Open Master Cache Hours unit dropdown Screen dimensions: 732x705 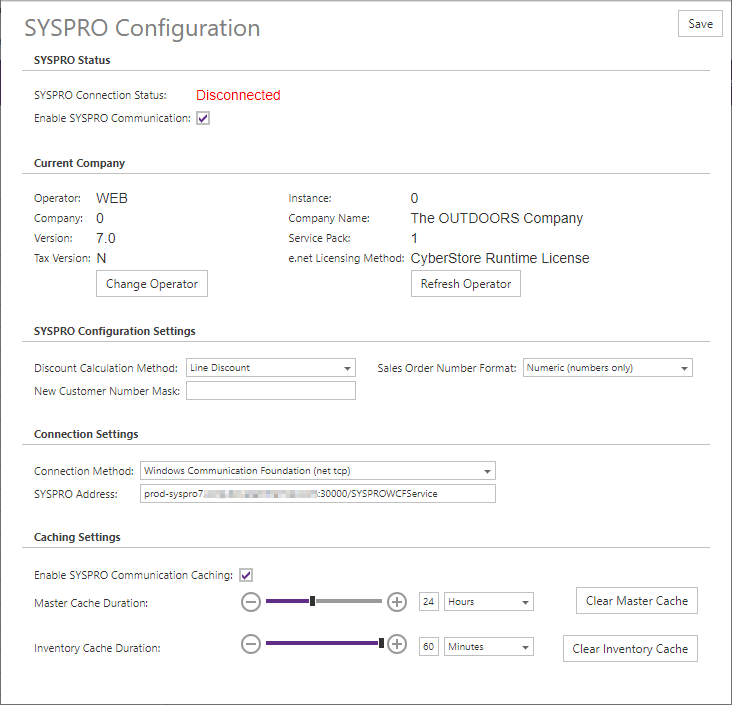[x=489, y=602]
